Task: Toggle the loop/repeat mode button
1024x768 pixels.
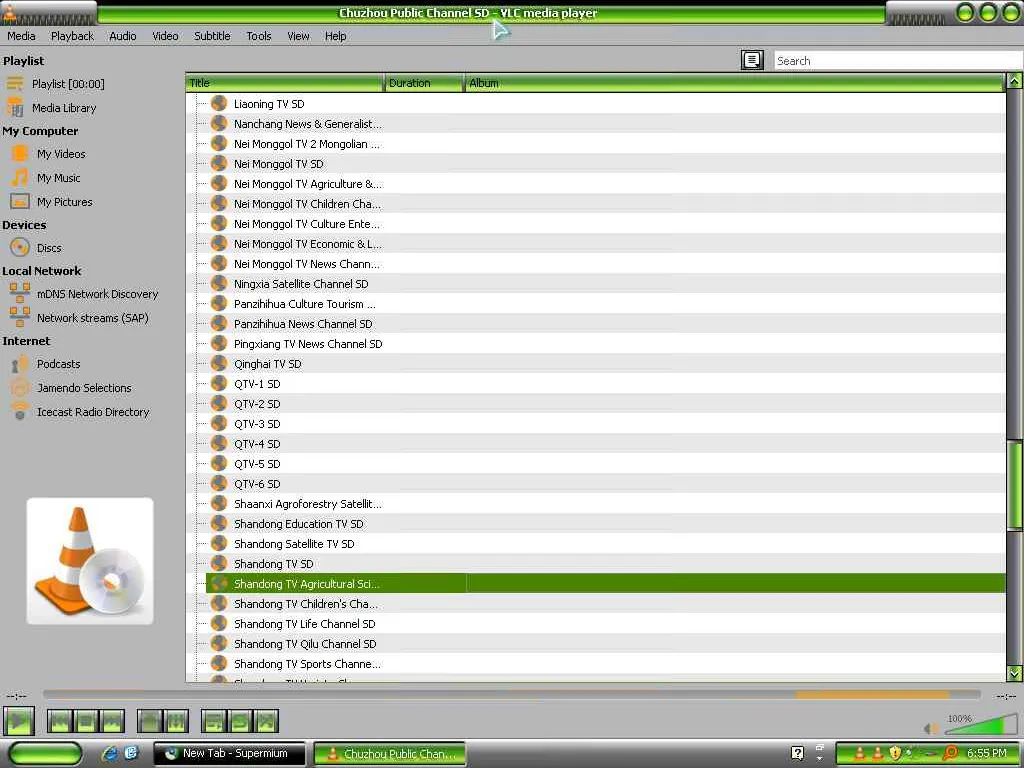Action: click(239, 722)
